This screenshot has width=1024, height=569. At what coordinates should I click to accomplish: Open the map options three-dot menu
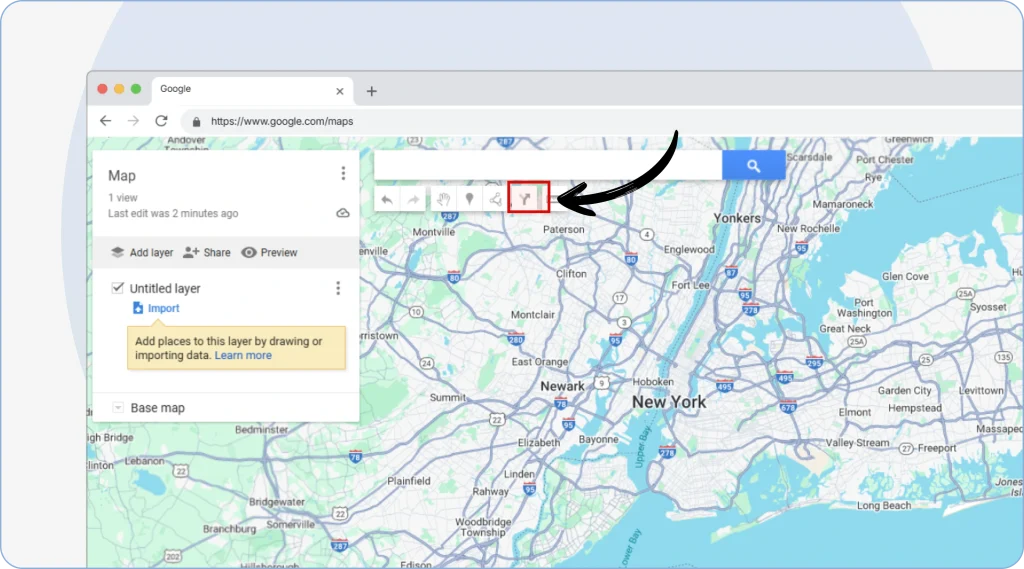tap(343, 173)
